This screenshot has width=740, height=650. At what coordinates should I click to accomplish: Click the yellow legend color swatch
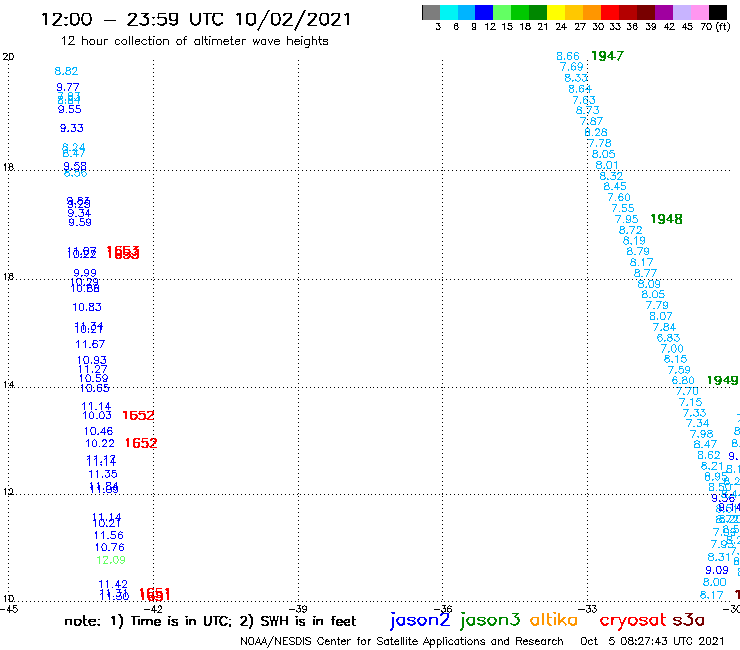556,12
